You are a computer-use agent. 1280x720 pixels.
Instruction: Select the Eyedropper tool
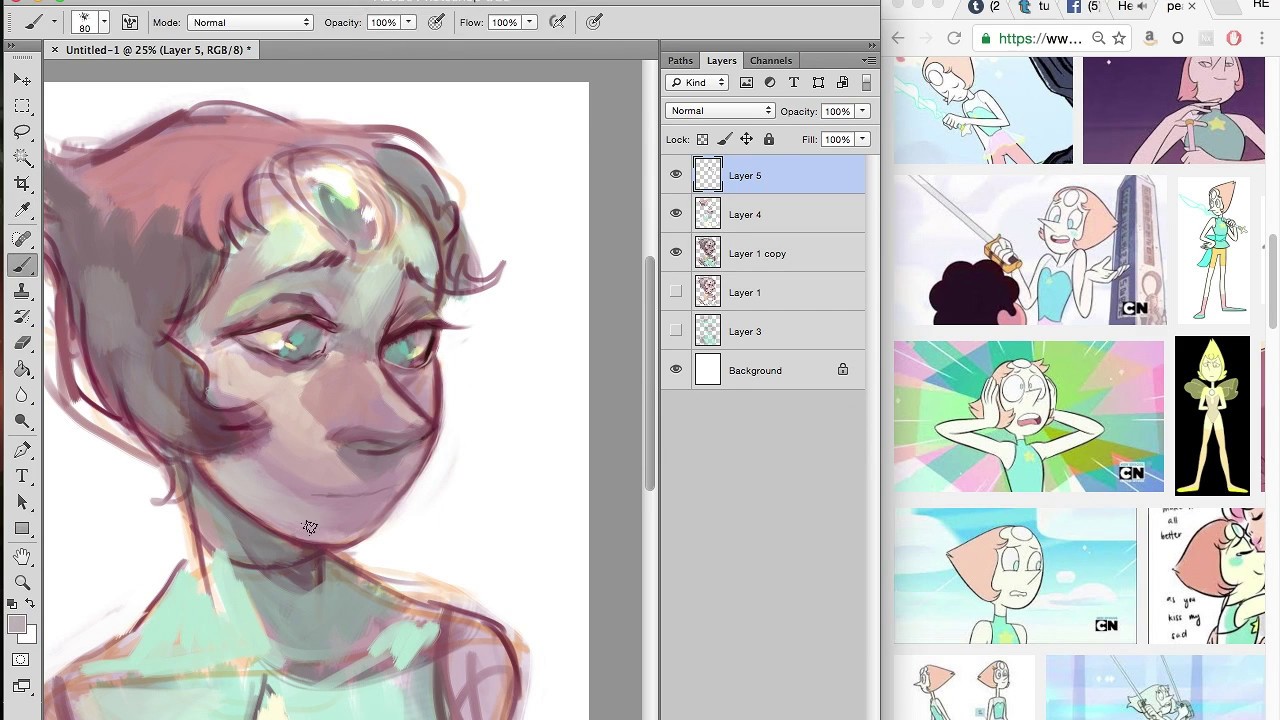(22, 211)
